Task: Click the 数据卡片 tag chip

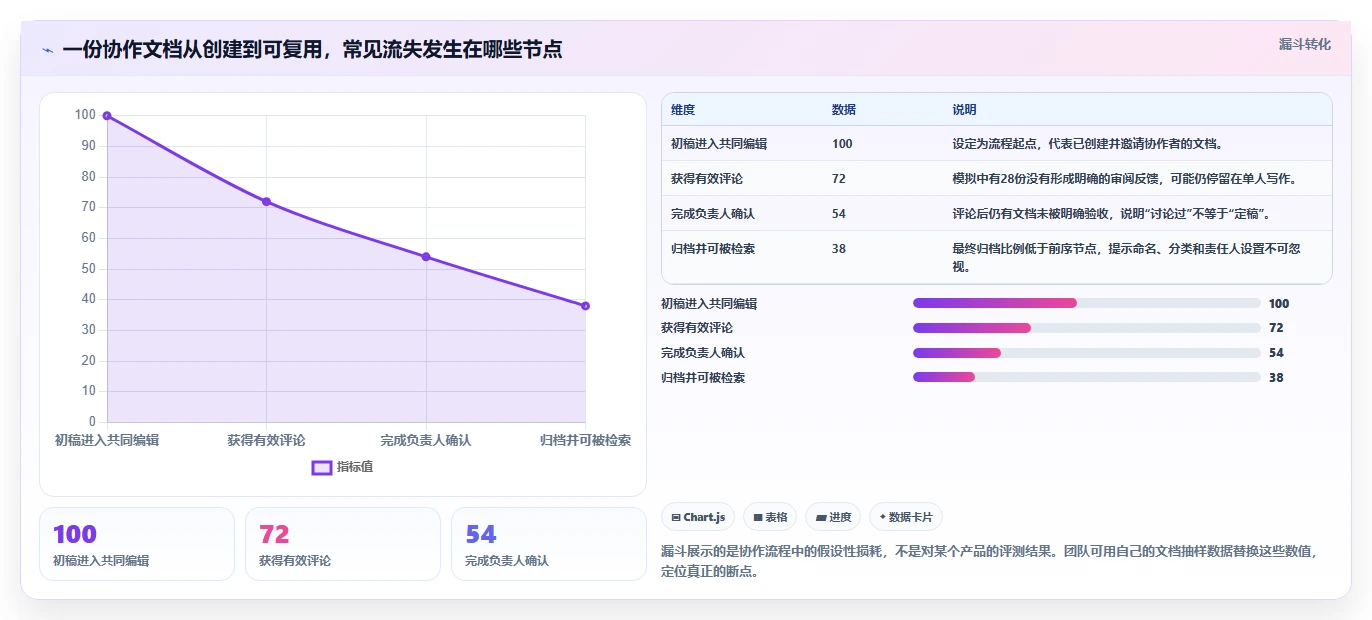Action: coord(906,517)
